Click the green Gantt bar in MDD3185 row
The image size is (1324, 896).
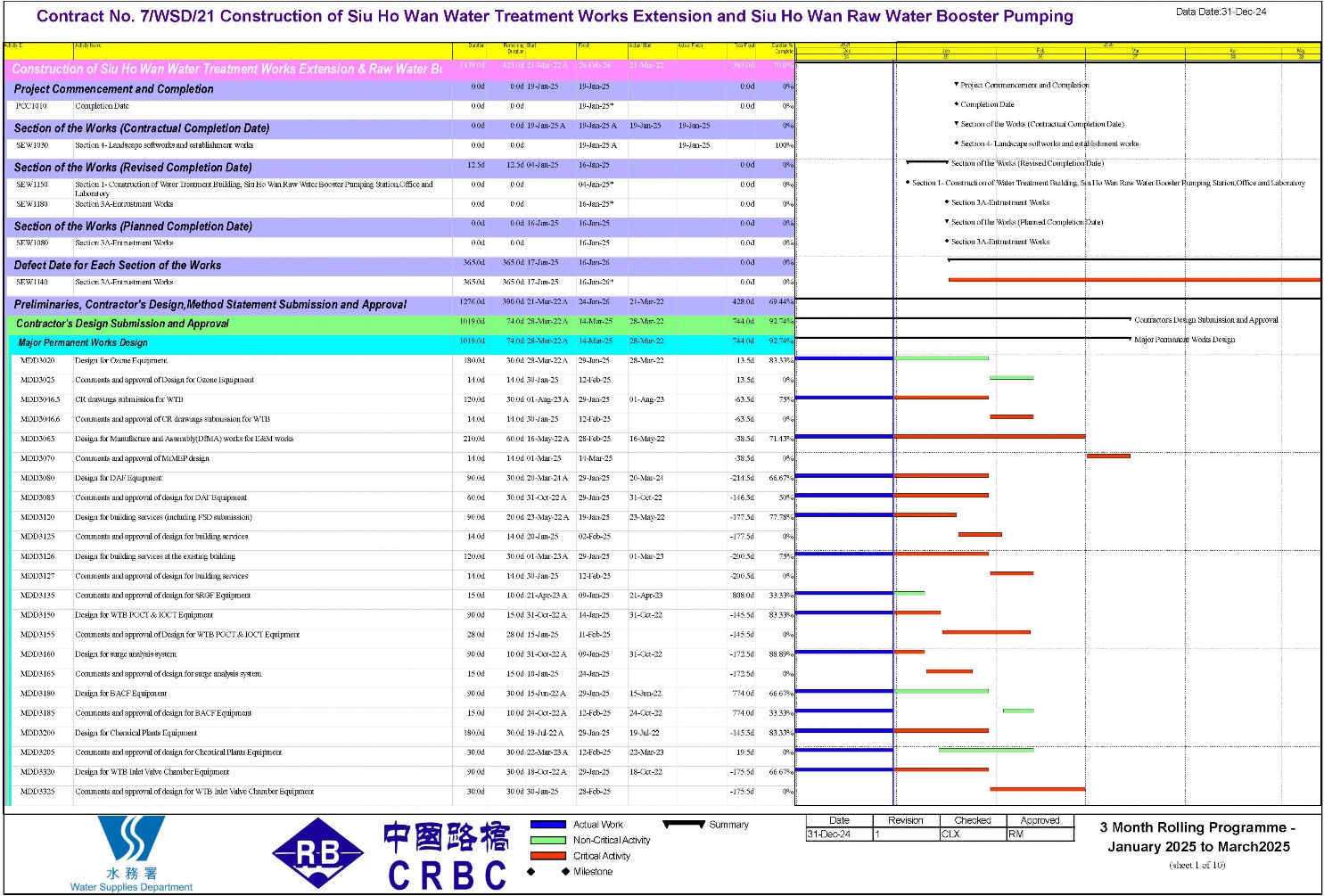pyautogui.click(x=1018, y=711)
